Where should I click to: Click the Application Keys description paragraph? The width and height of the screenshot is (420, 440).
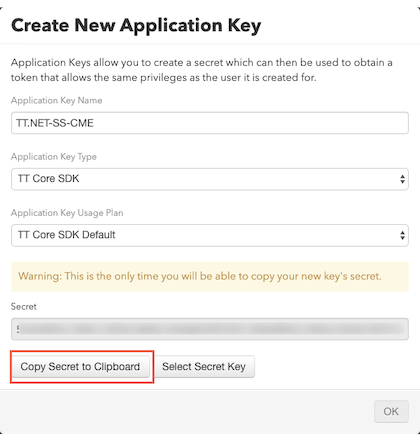[201, 70]
